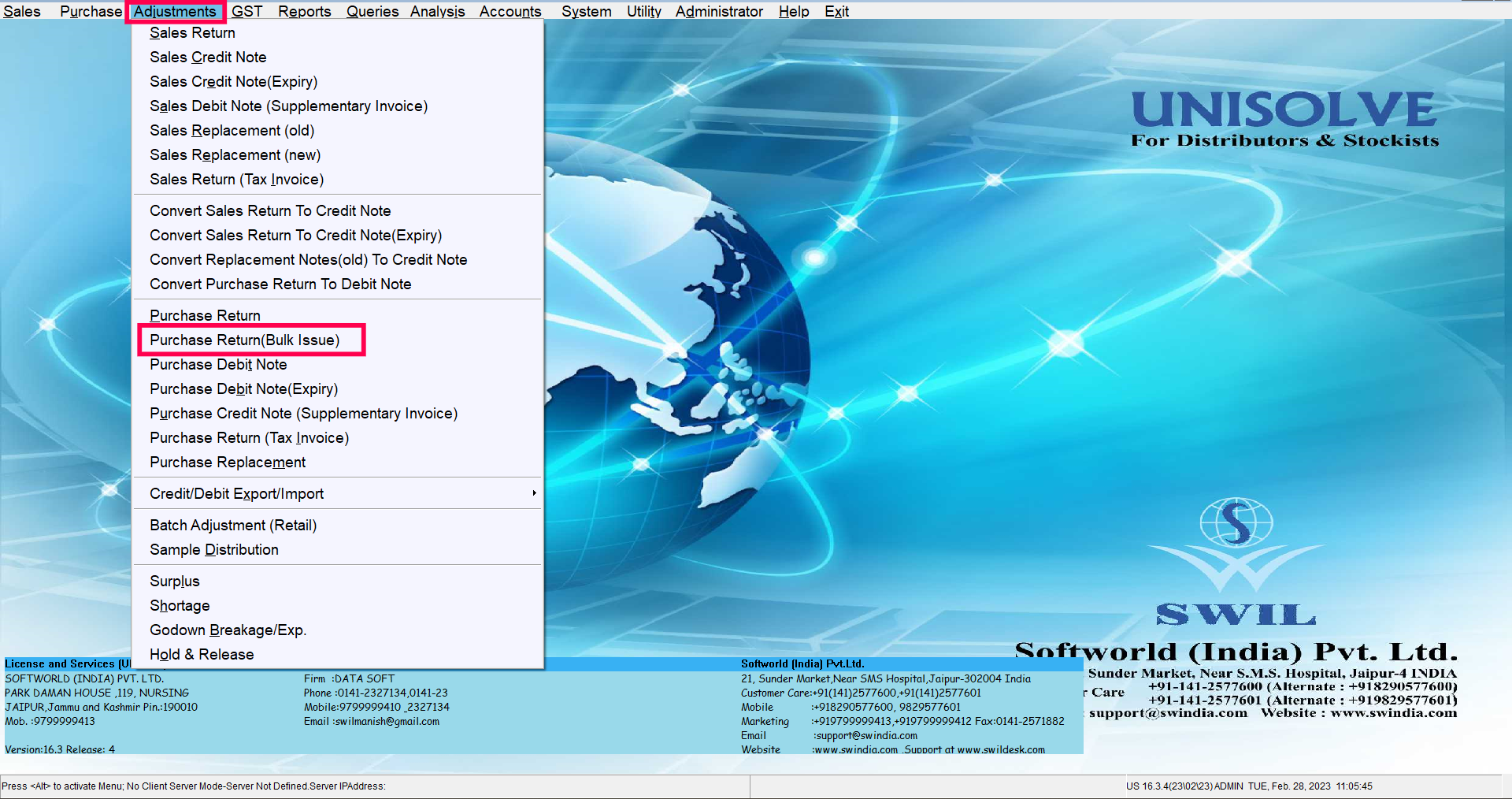
Task: Choose Sales Return (Tax Invoice)
Action: point(338,180)
